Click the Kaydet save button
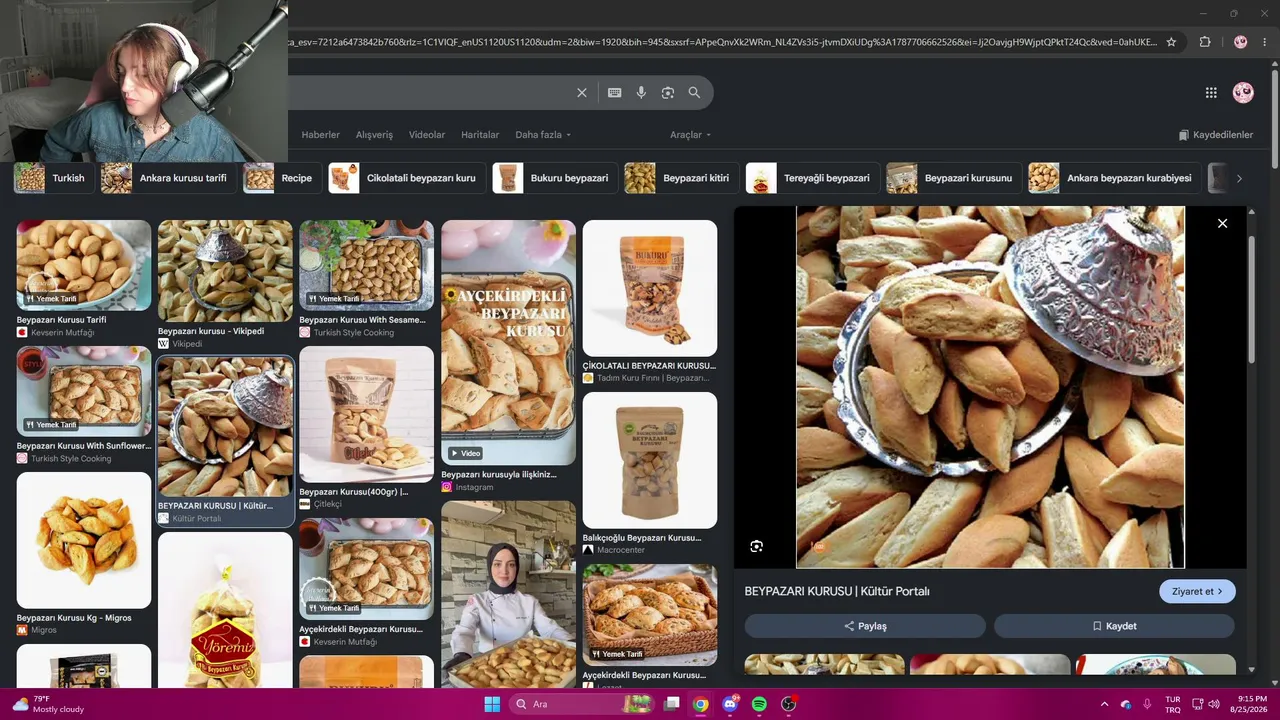The height and width of the screenshot is (720, 1280). [1114, 626]
